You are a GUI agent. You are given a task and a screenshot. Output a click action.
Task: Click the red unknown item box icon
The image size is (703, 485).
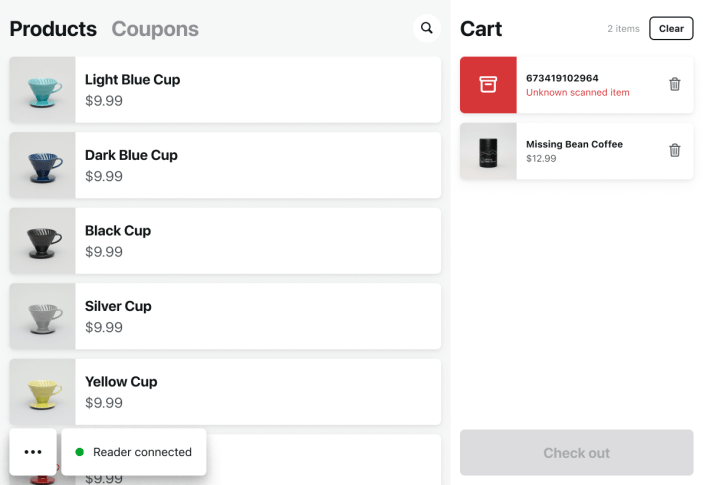tap(488, 85)
